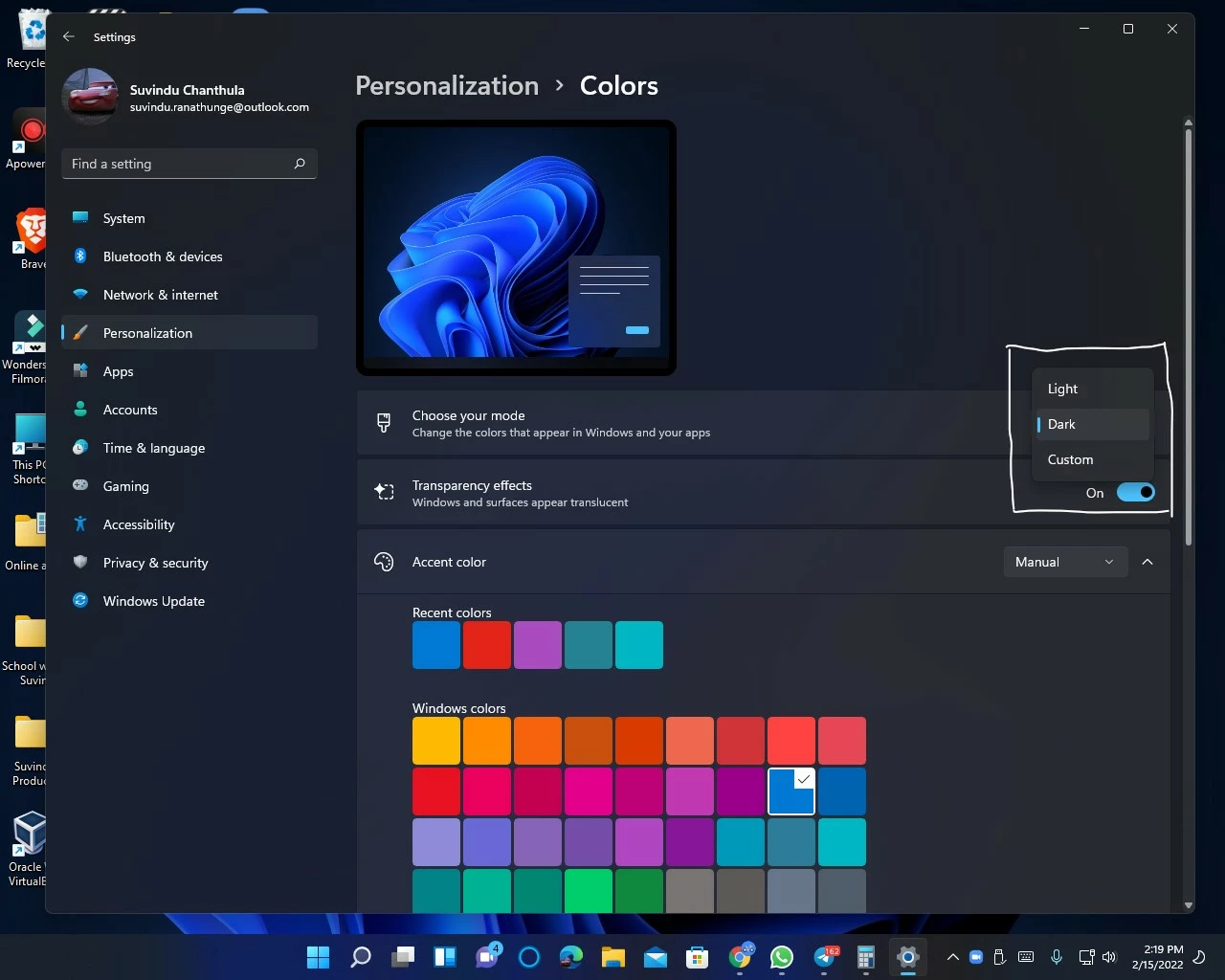Open Accessibility settings
Screen dimensions: 1225x980
[189, 524]
